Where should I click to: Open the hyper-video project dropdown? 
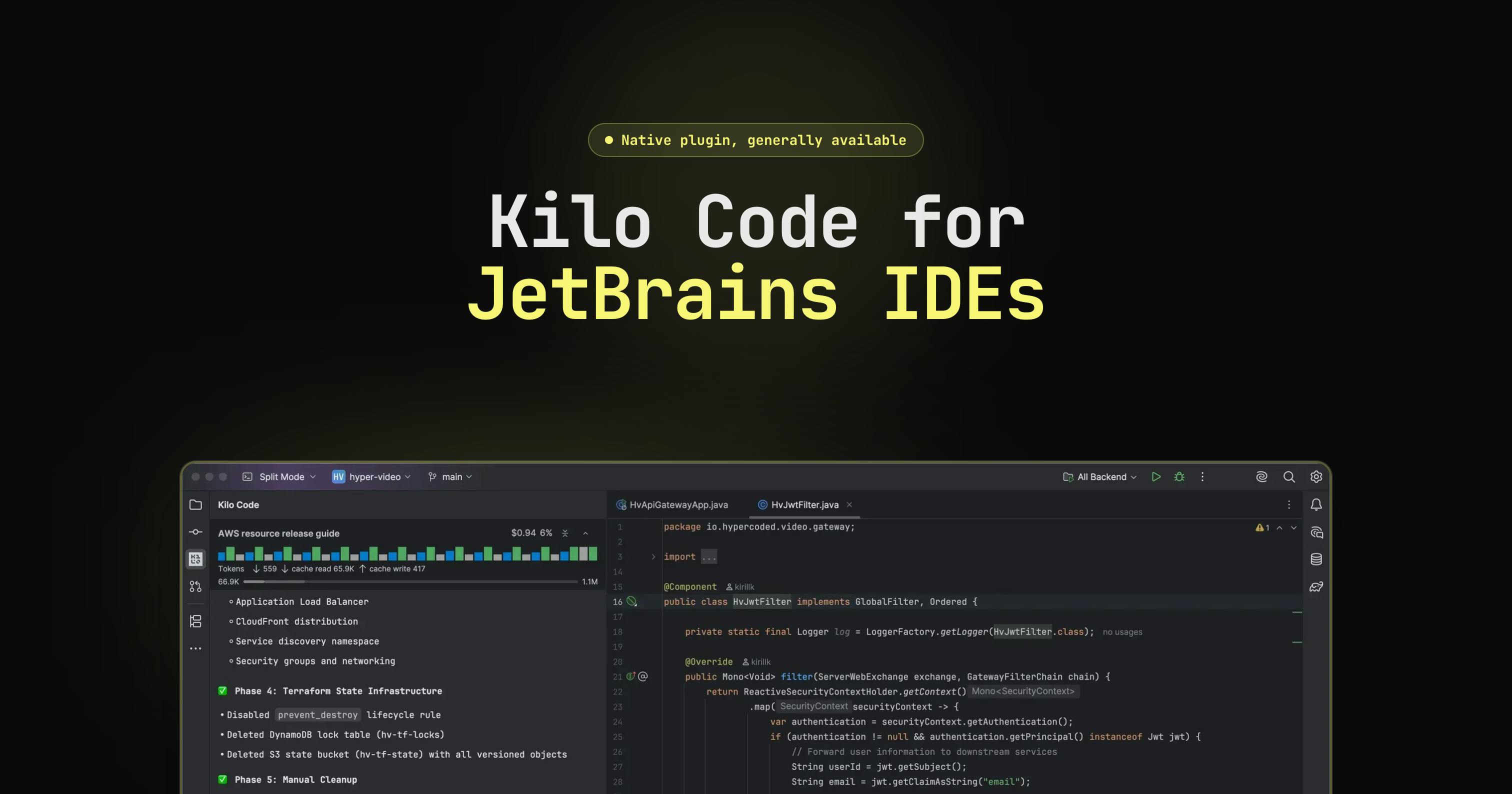[x=371, y=476]
